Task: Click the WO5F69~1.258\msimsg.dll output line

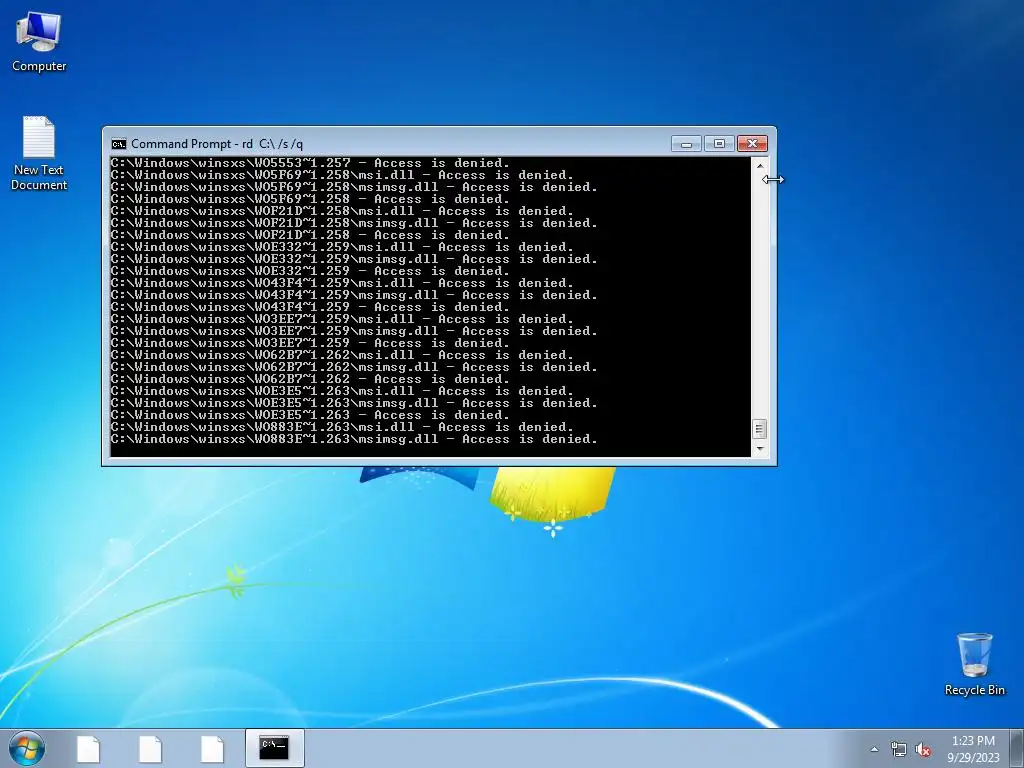Action: click(354, 187)
